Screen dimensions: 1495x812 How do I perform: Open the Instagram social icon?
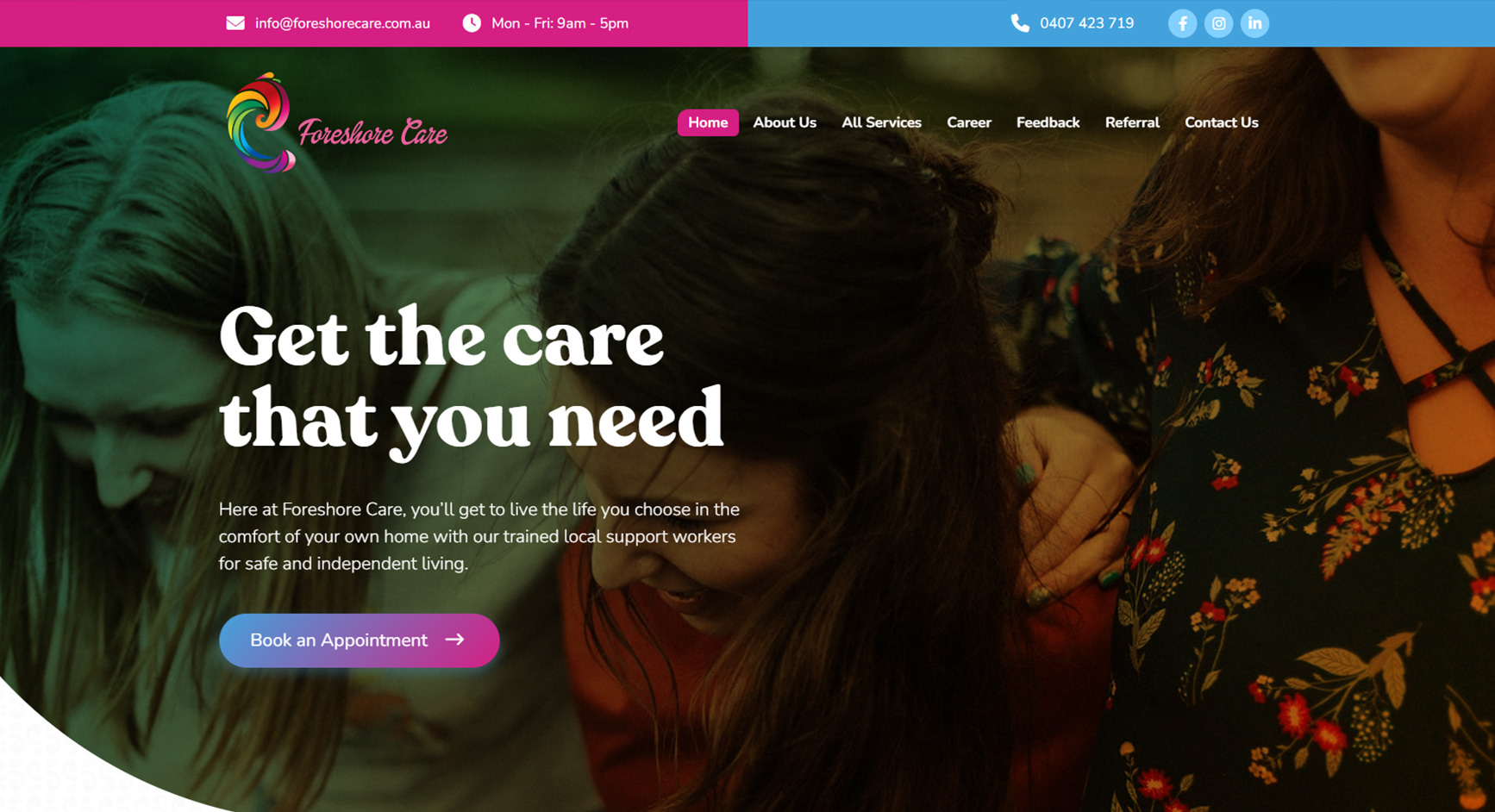pyautogui.click(x=1218, y=23)
